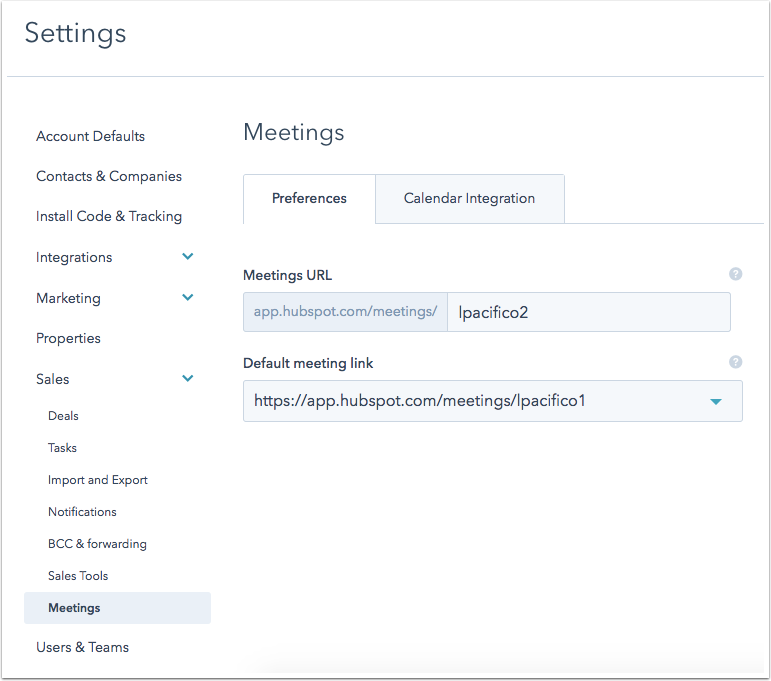Select the Preferences tab

coord(309,199)
